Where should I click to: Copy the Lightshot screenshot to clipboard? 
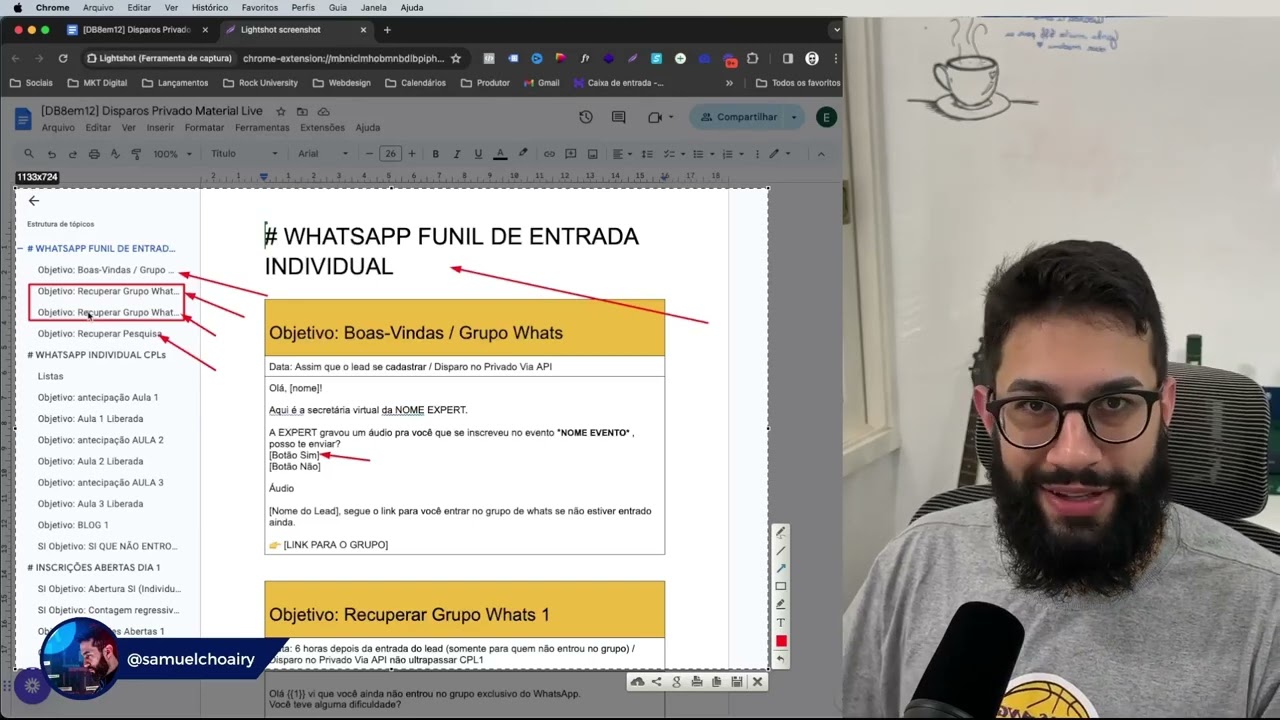[717, 682]
